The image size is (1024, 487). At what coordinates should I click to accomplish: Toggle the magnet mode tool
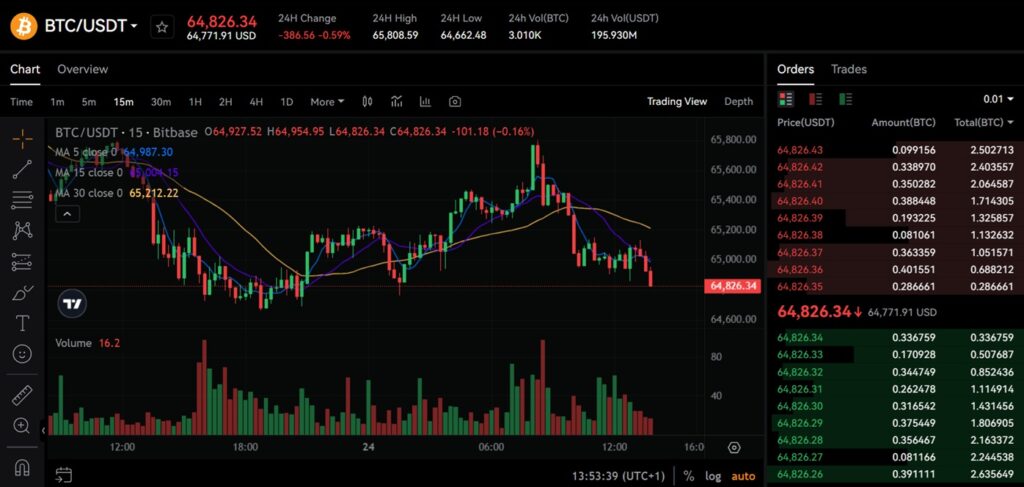click(x=22, y=467)
